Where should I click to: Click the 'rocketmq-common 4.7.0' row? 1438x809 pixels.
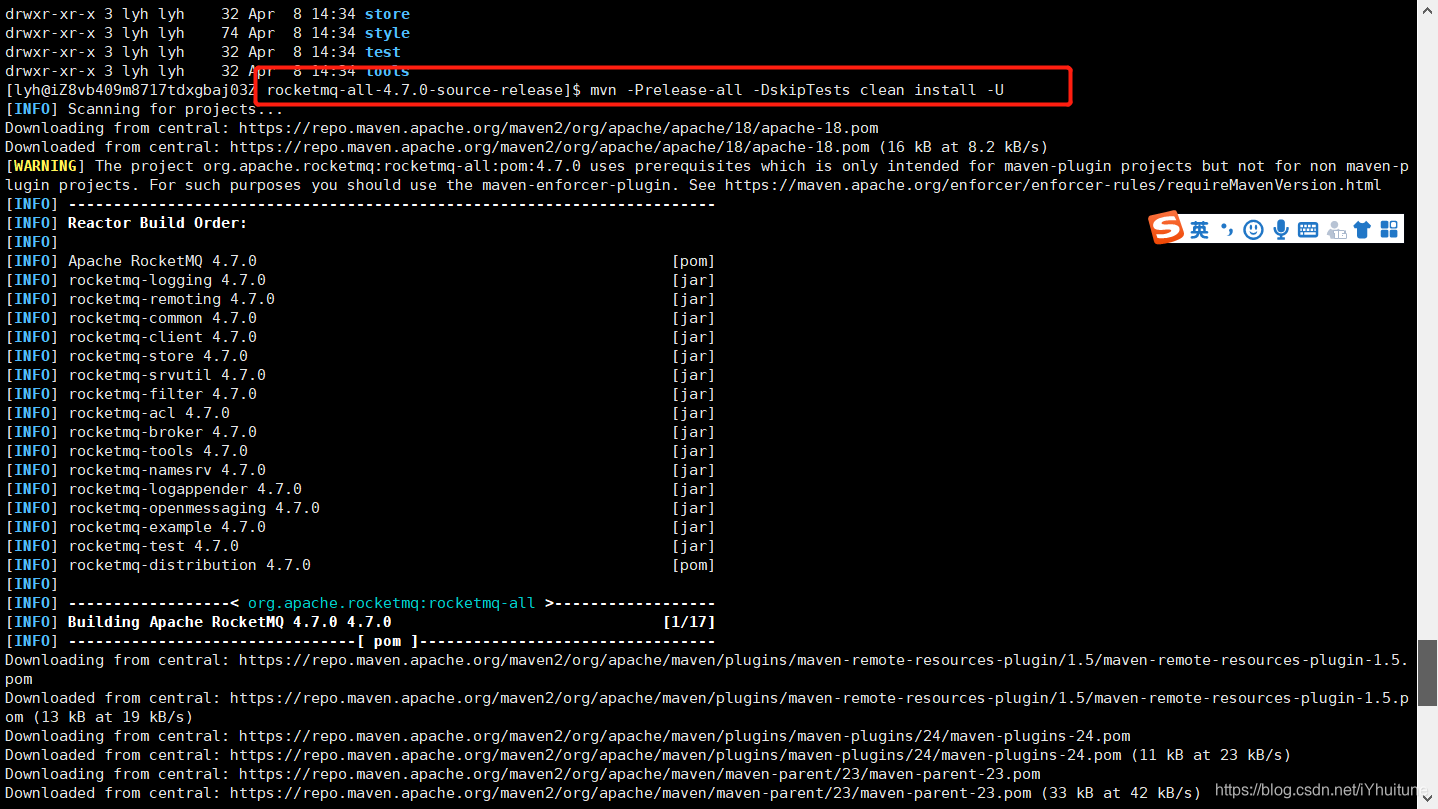pos(360,318)
